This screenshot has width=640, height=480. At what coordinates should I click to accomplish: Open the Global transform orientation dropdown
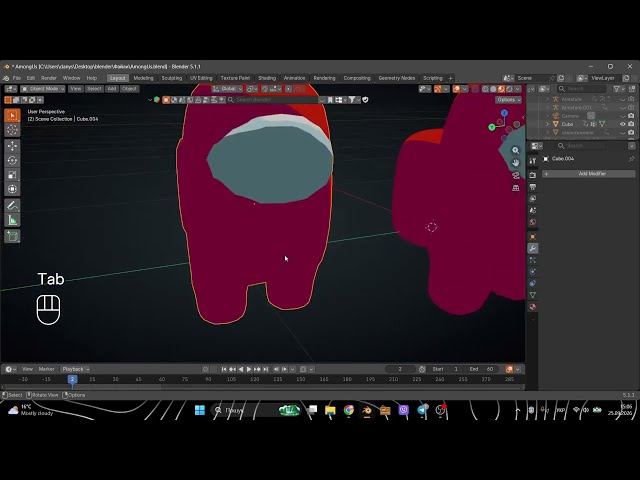pos(227,89)
